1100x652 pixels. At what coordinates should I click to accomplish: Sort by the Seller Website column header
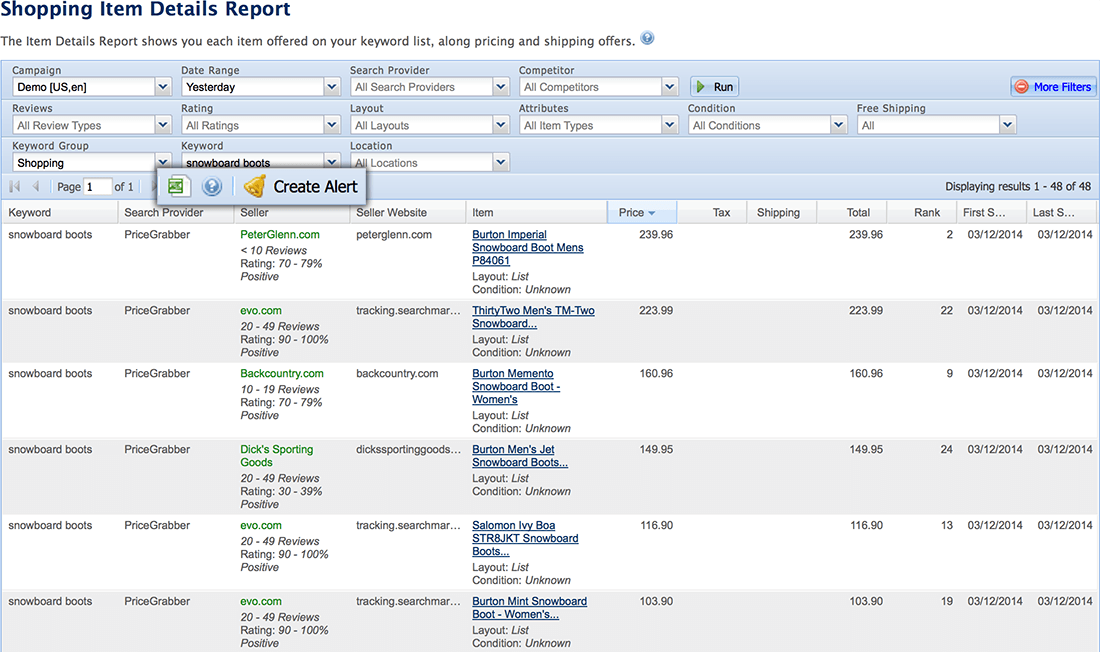[x=408, y=212]
